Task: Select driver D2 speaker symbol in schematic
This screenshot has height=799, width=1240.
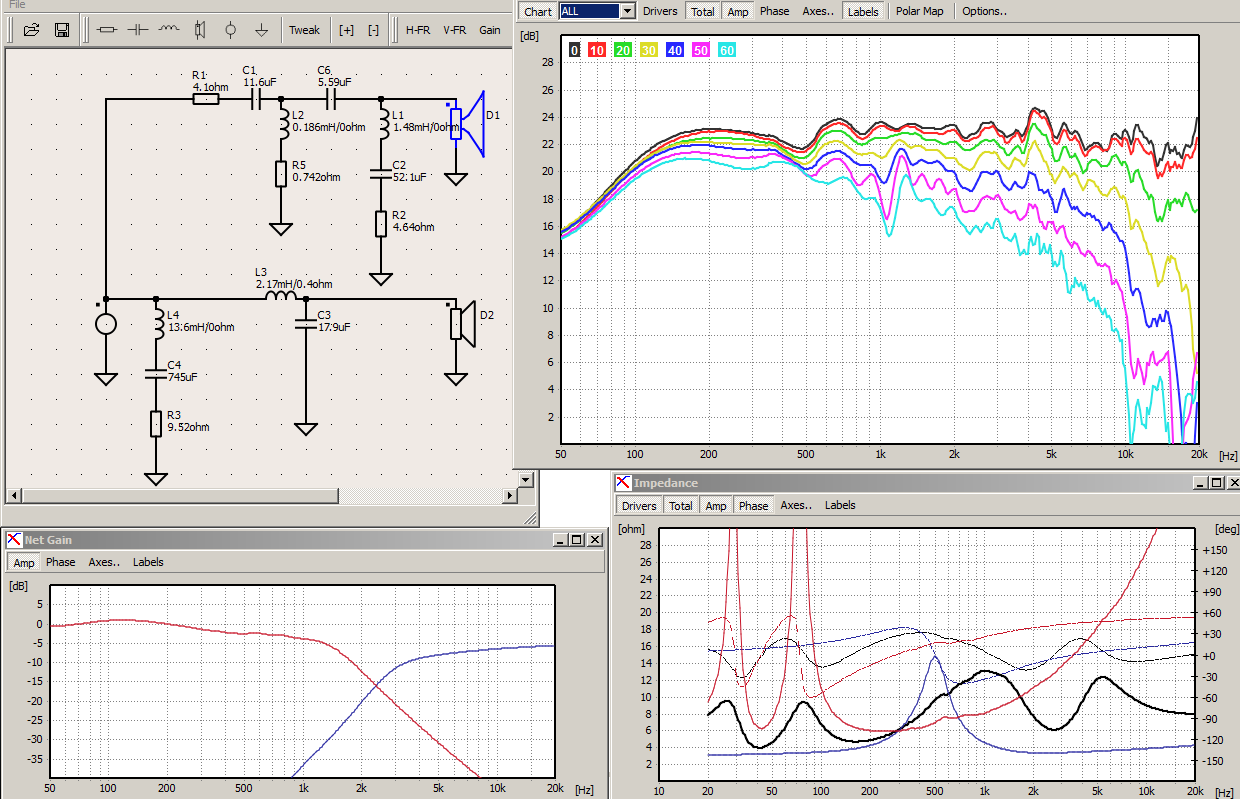Action: pos(464,325)
